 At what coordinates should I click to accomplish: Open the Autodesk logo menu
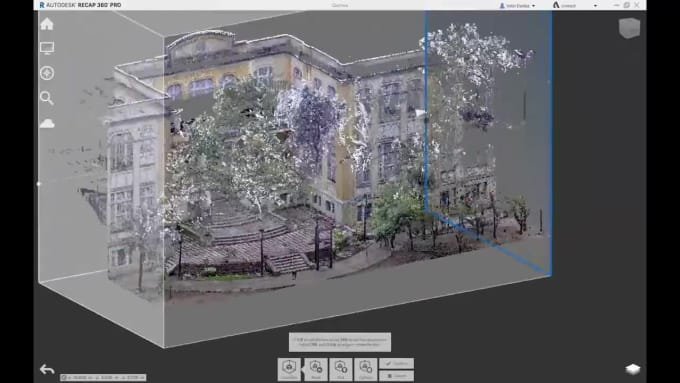(x=556, y=5)
